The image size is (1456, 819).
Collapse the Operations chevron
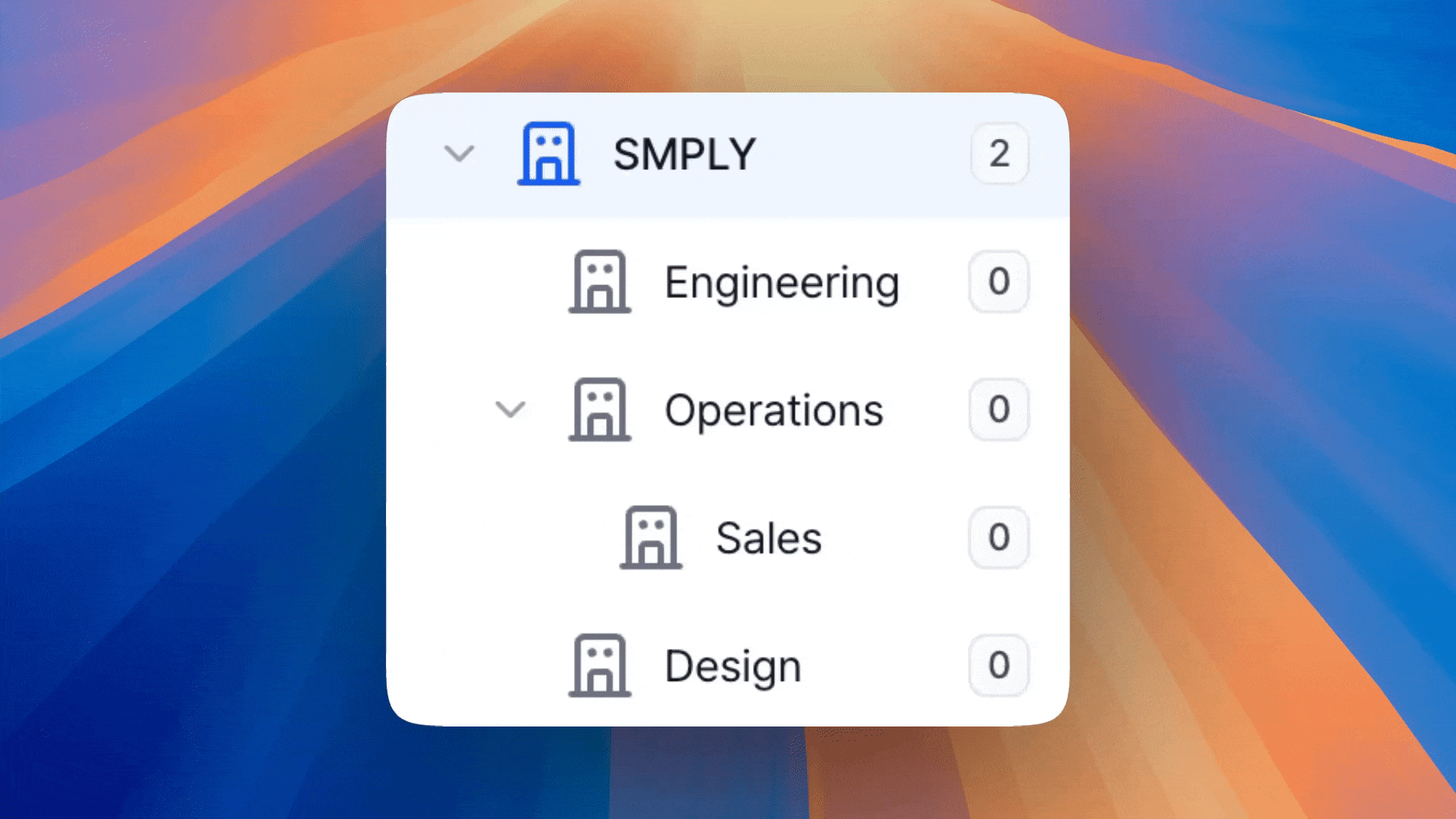coord(510,410)
